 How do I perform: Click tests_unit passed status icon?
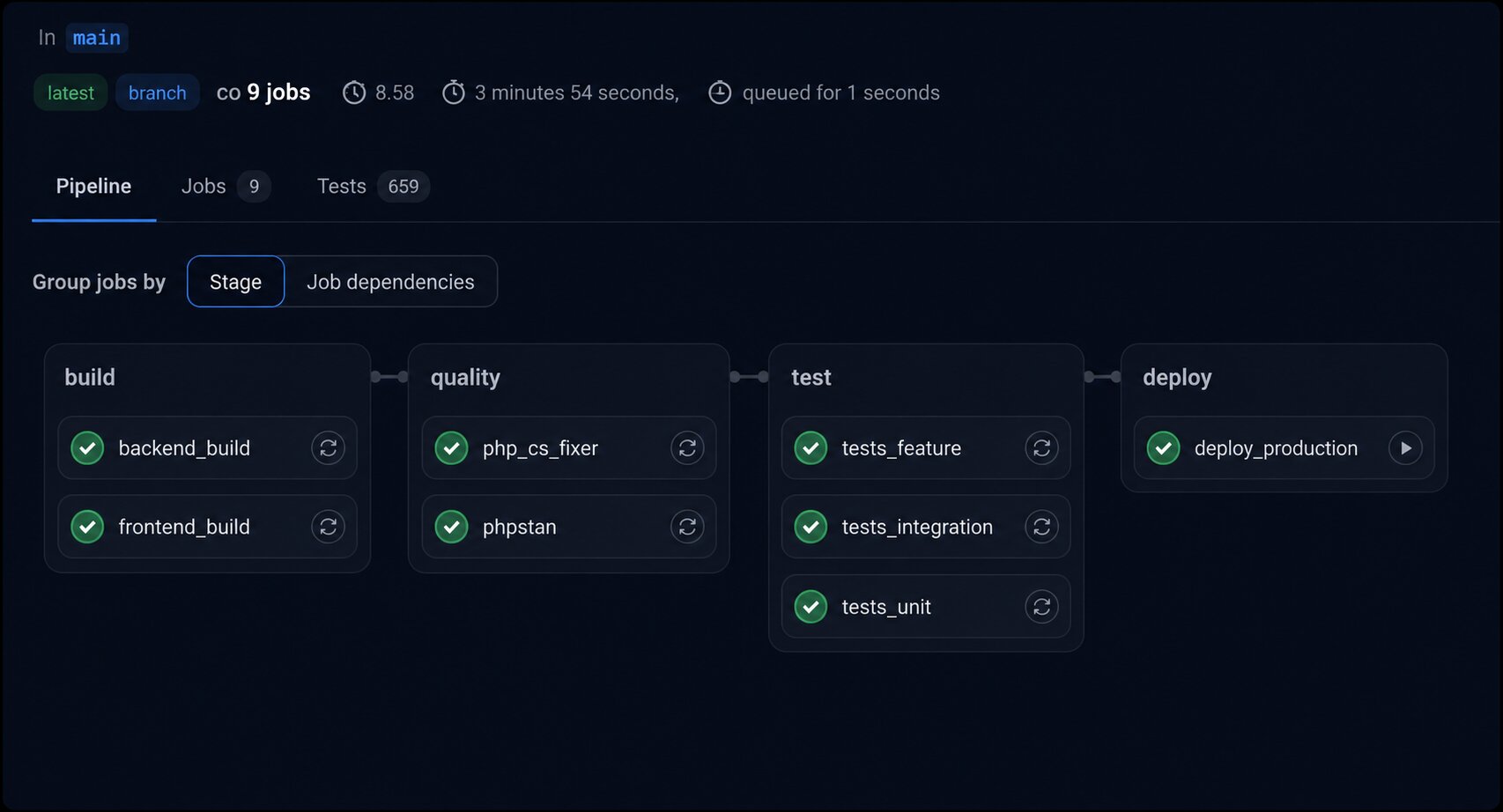click(811, 607)
